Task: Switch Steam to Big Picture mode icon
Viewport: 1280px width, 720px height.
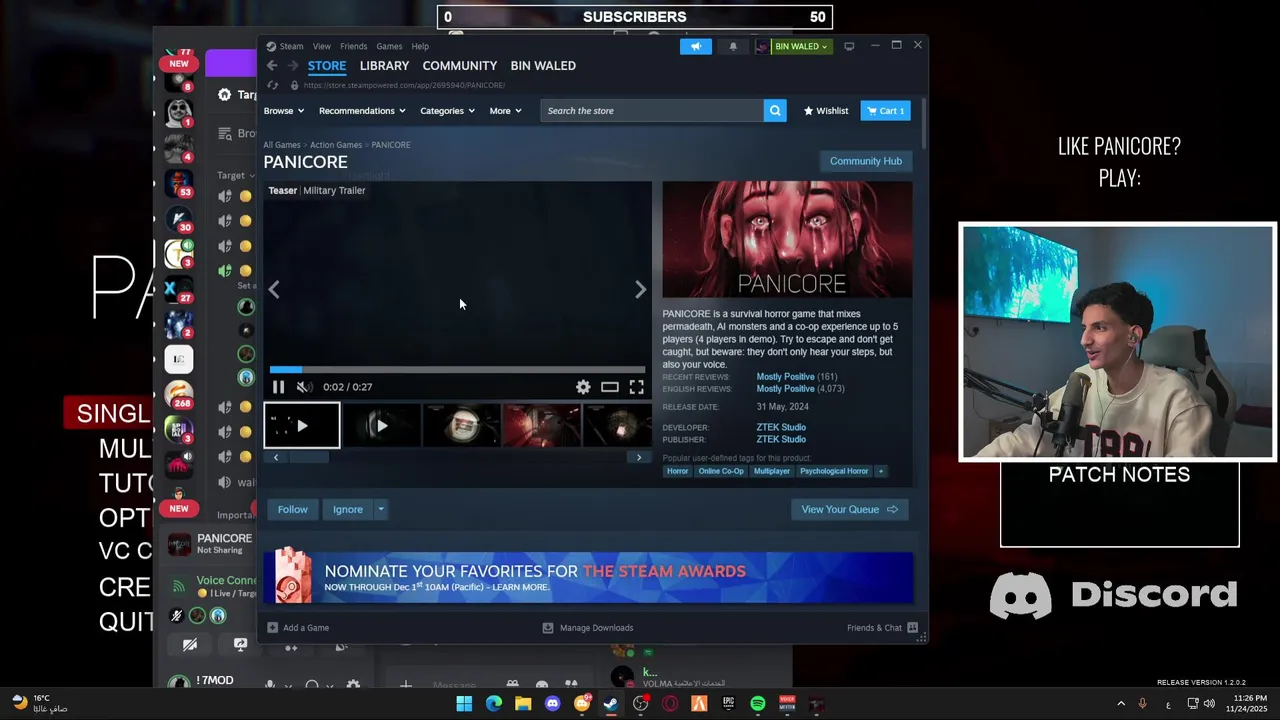Action: click(849, 46)
